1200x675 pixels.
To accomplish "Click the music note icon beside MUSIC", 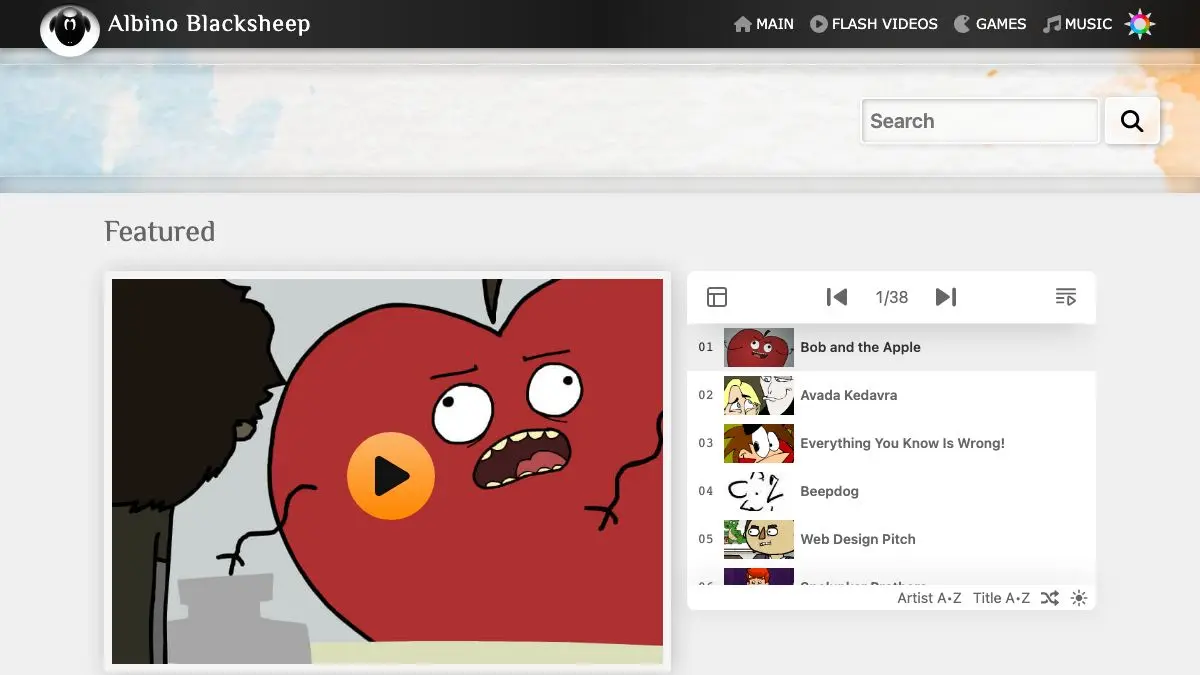I will tap(1052, 24).
